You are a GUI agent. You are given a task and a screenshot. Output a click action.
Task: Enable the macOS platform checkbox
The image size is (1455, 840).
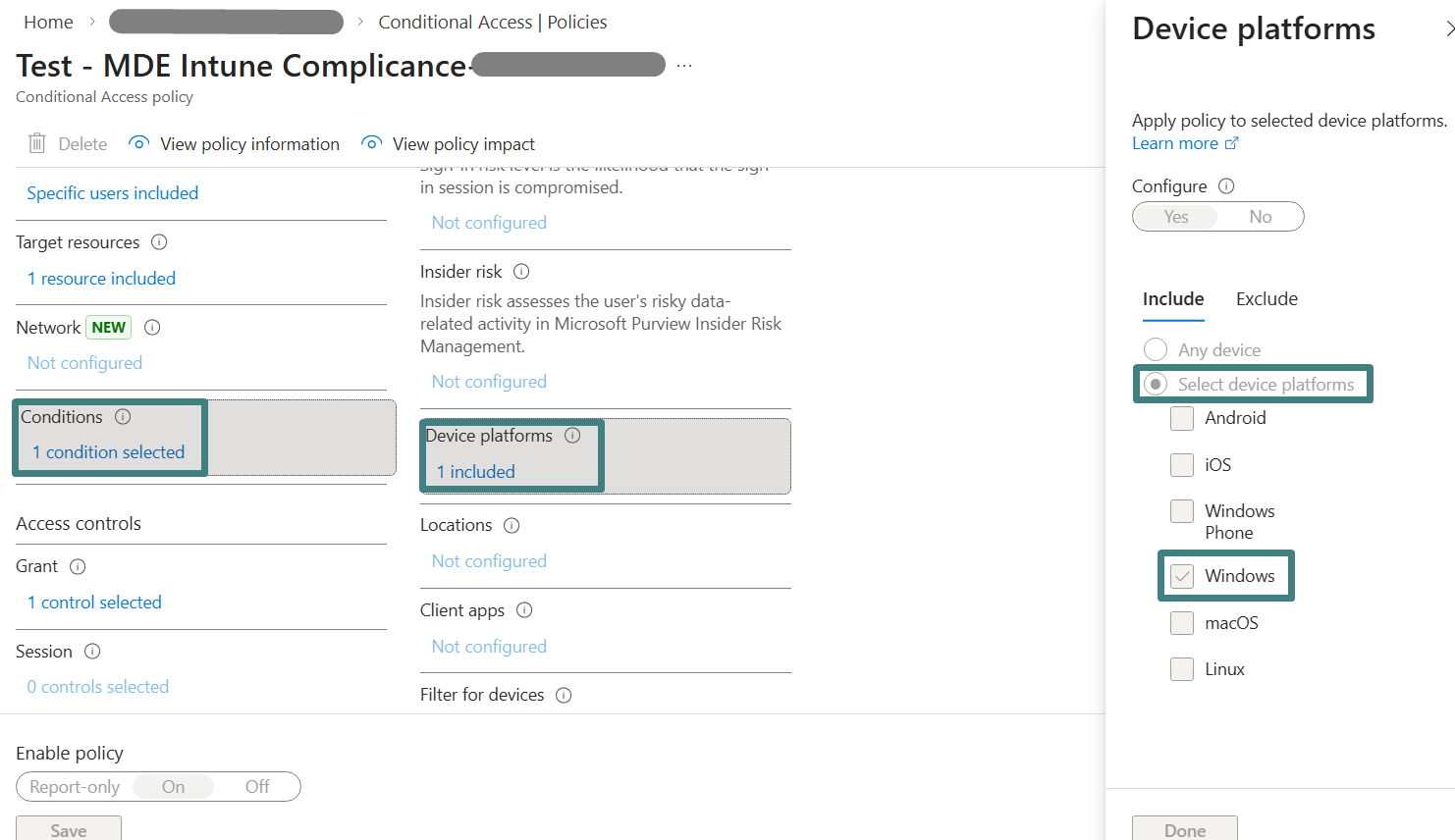pyautogui.click(x=1182, y=623)
